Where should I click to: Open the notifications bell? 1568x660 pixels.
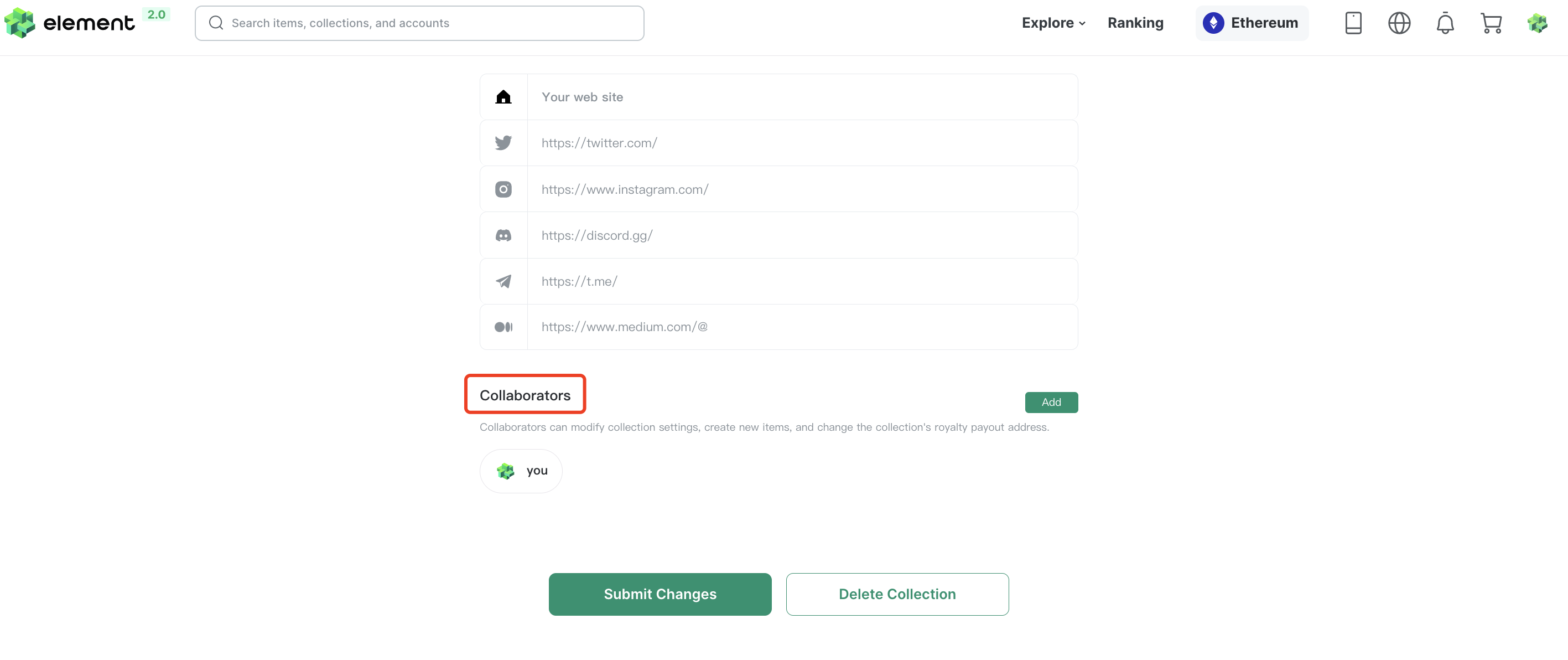coord(1445,23)
